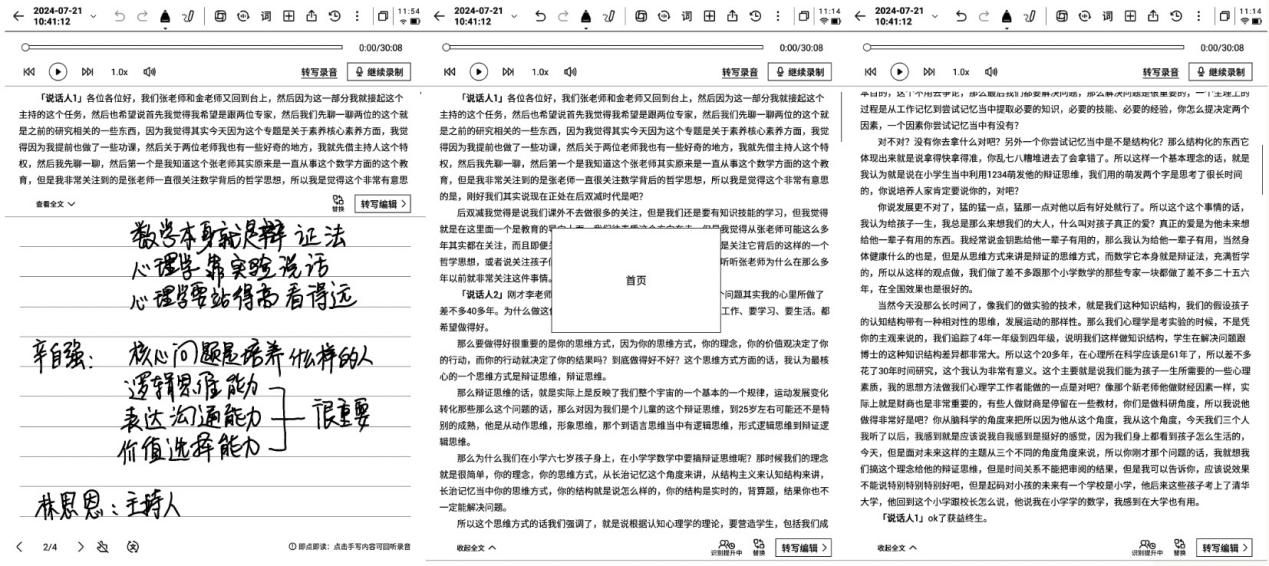This screenshot has width=1269, height=566.
Task: Select the pen tool in middle panel
Action: point(586,17)
